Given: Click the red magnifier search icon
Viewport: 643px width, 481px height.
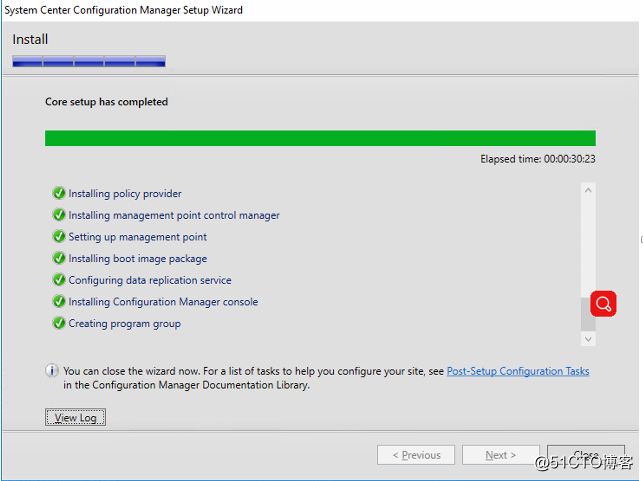Looking at the screenshot, I should click(603, 304).
